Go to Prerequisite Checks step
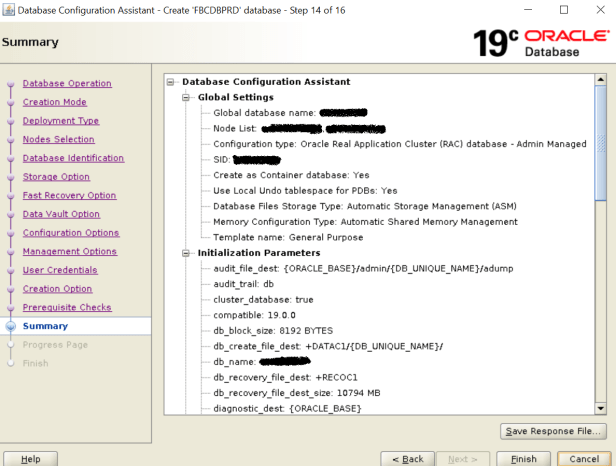Screen dimensions: 616x466 pyautogui.click(x=67, y=307)
